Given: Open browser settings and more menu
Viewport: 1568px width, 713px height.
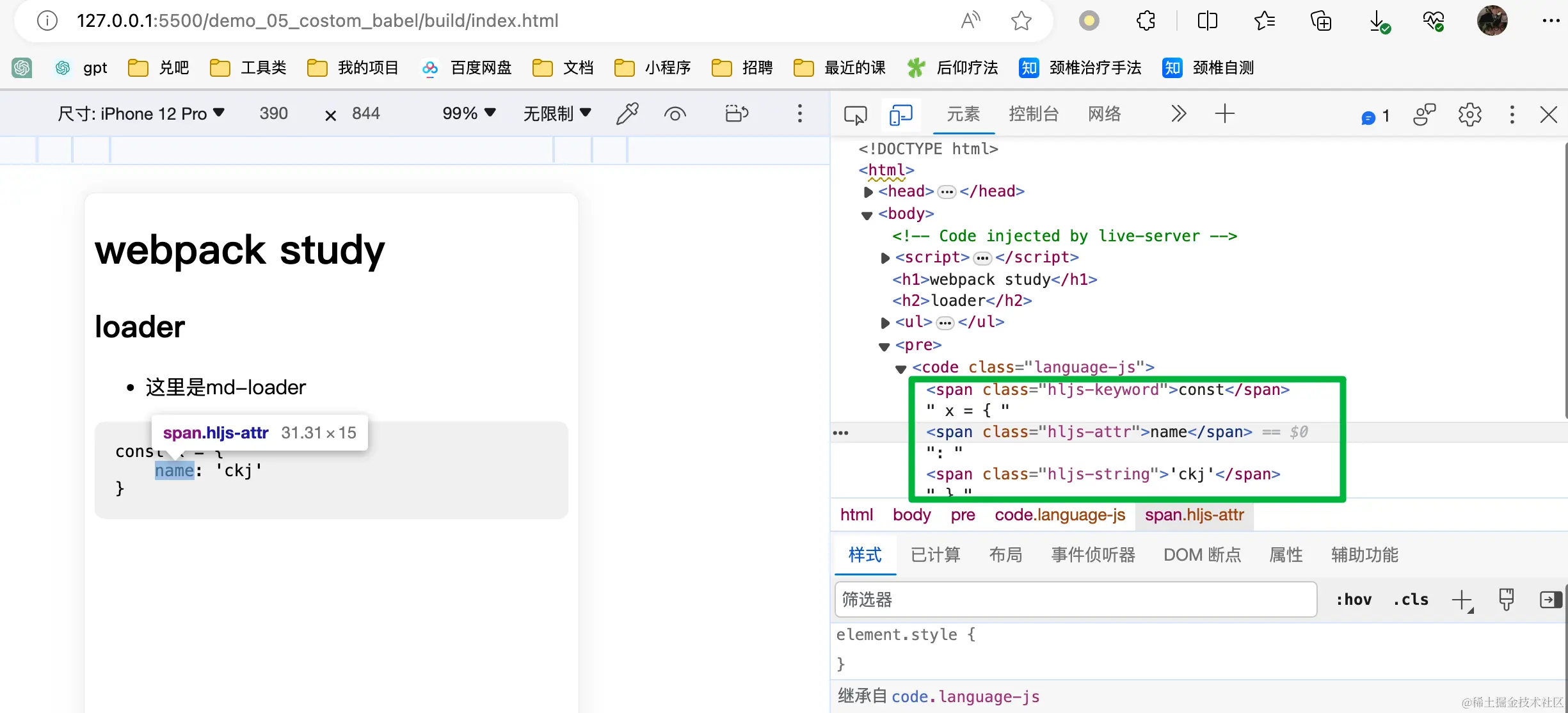Looking at the screenshot, I should point(1551,21).
